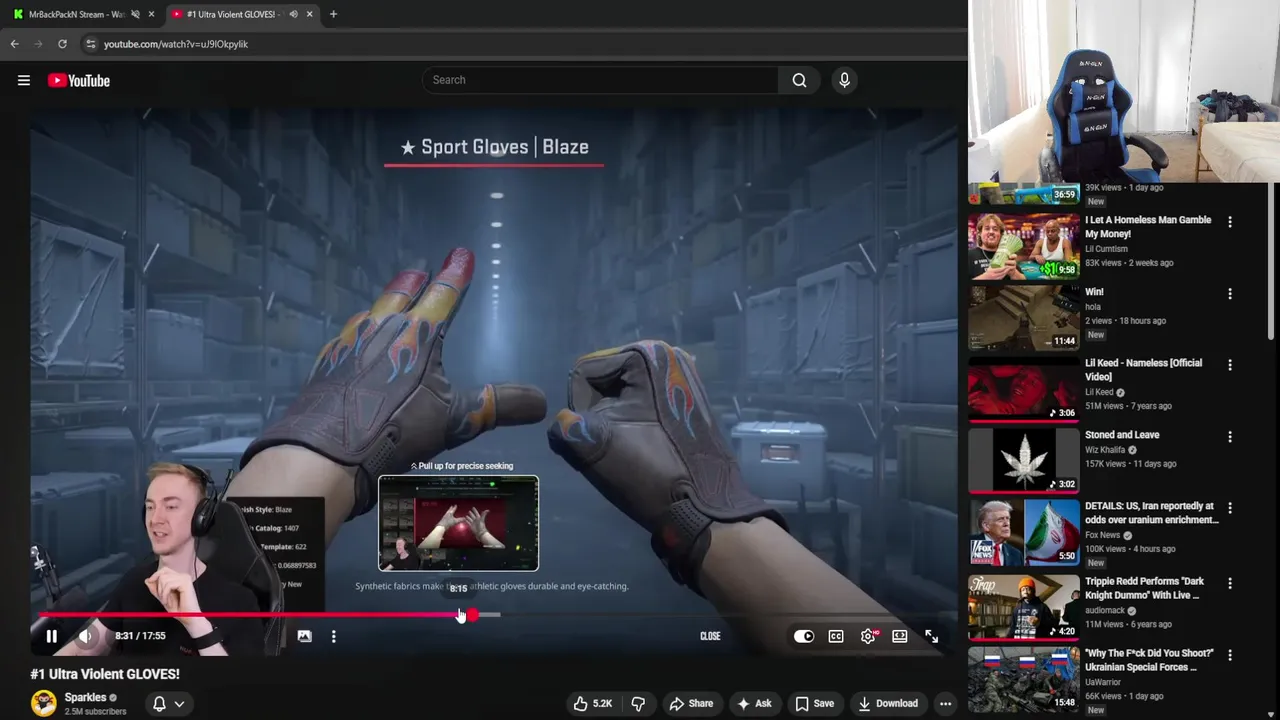Go back in the browser
Image resolution: width=1280 pixels, height=720 pixels.
click(14, 44)
